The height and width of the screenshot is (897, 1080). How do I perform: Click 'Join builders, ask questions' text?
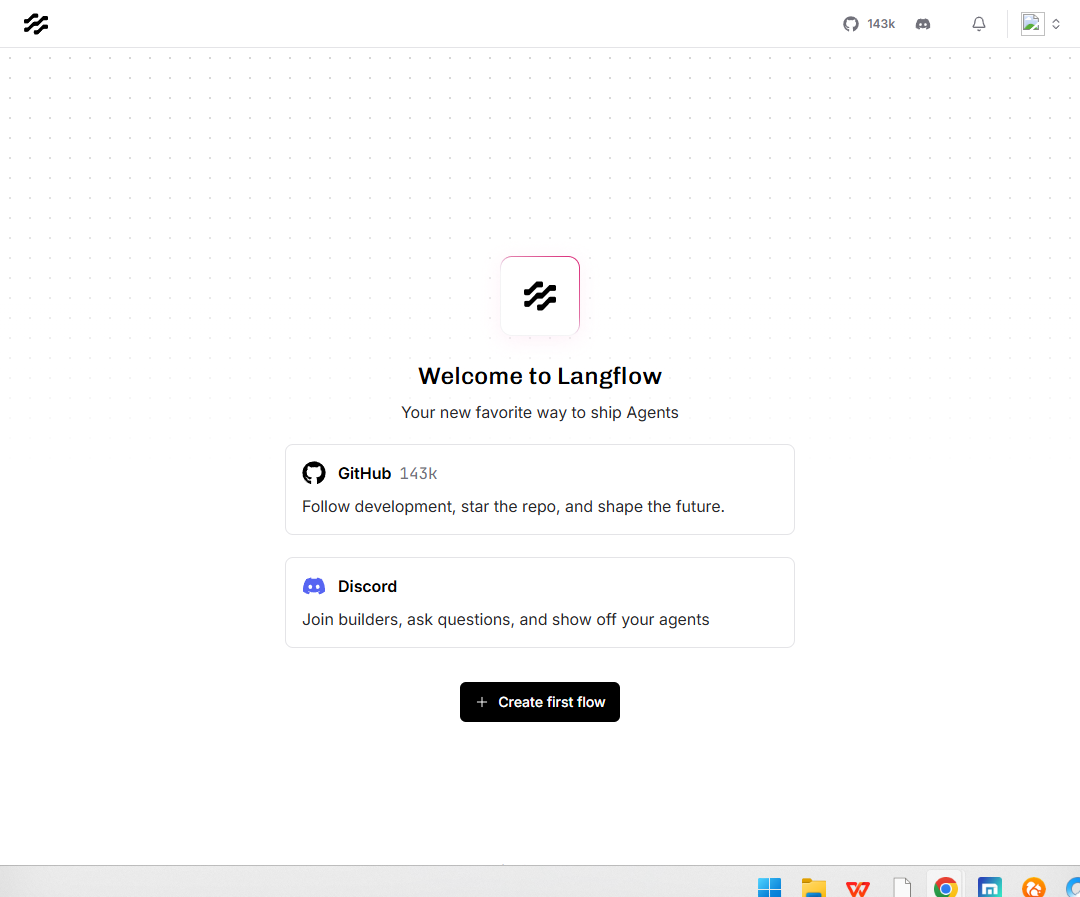click(506, 619)
